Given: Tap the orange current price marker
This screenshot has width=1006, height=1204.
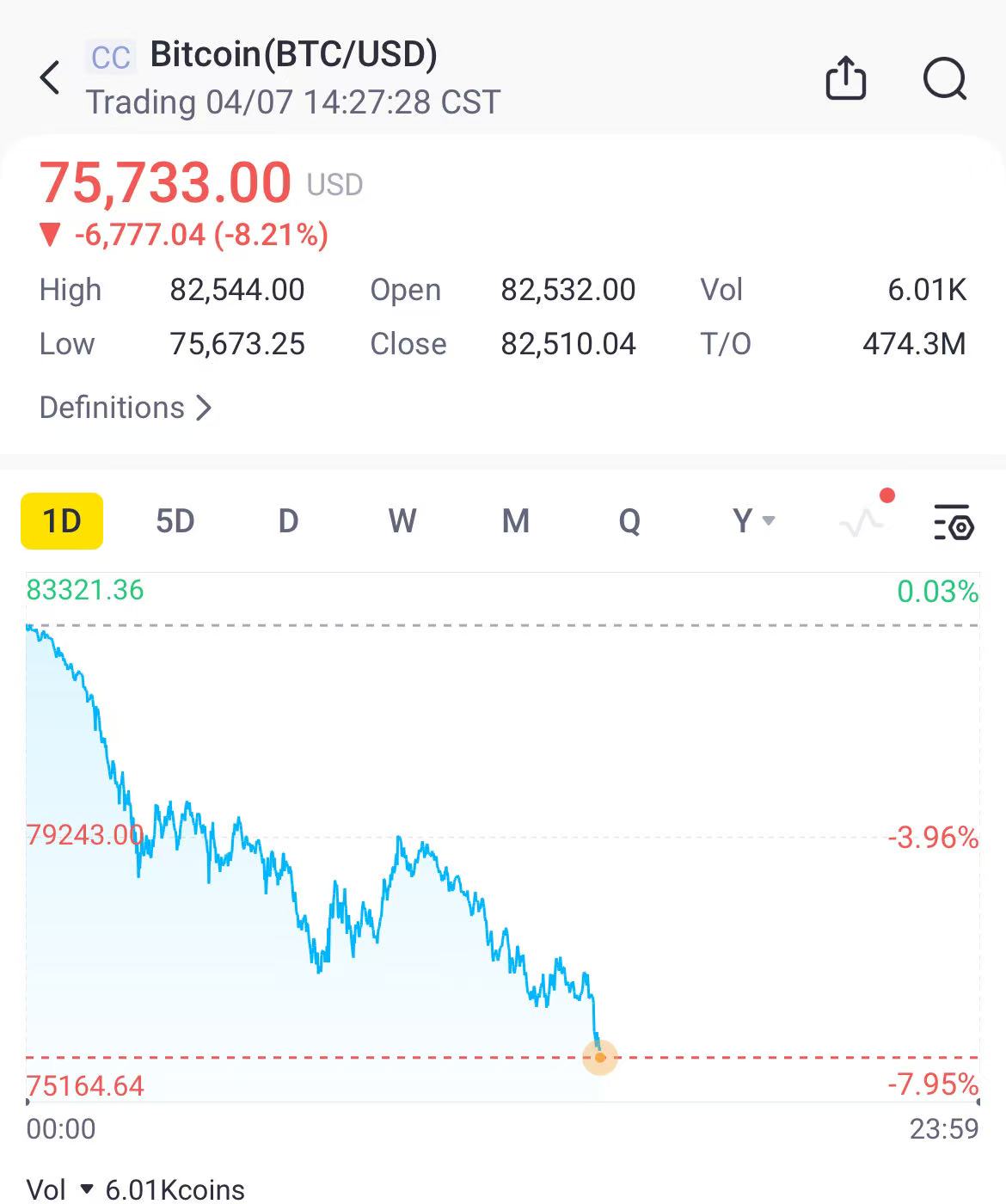Looking at the screenshot, I should click(599, 1057).
